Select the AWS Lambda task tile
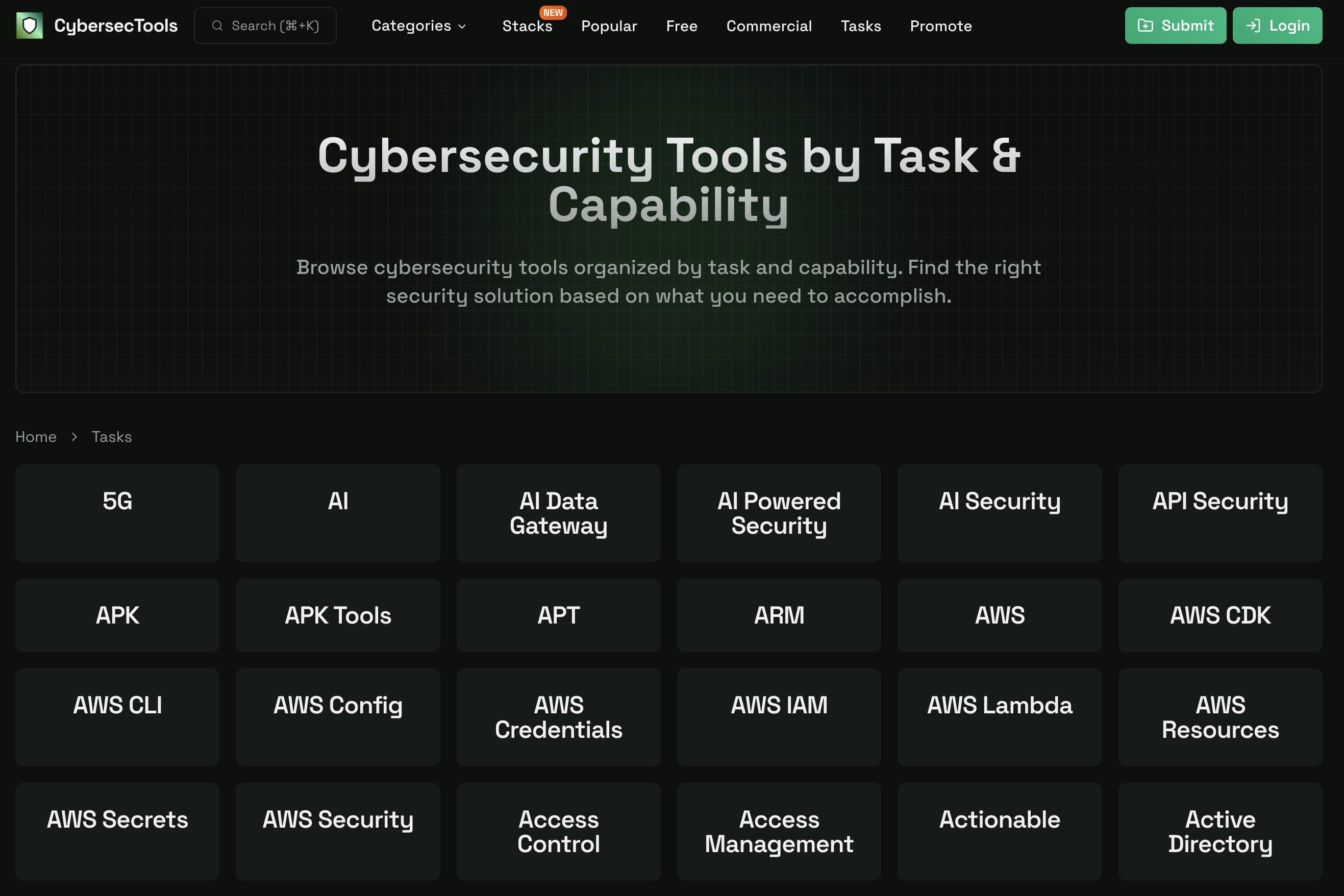This screenshot has height=896, width=1344. click(x=1000, y=717)
